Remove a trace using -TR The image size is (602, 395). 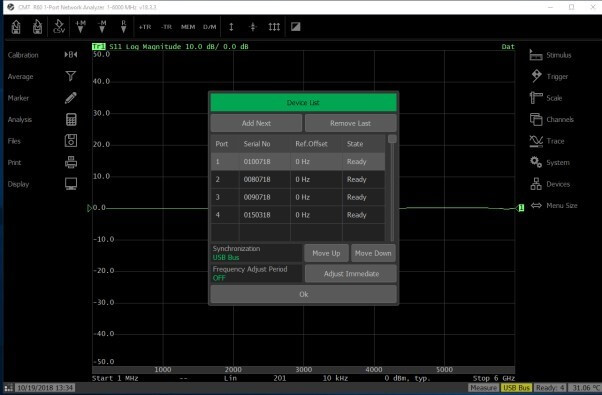[x=166, y=27]
